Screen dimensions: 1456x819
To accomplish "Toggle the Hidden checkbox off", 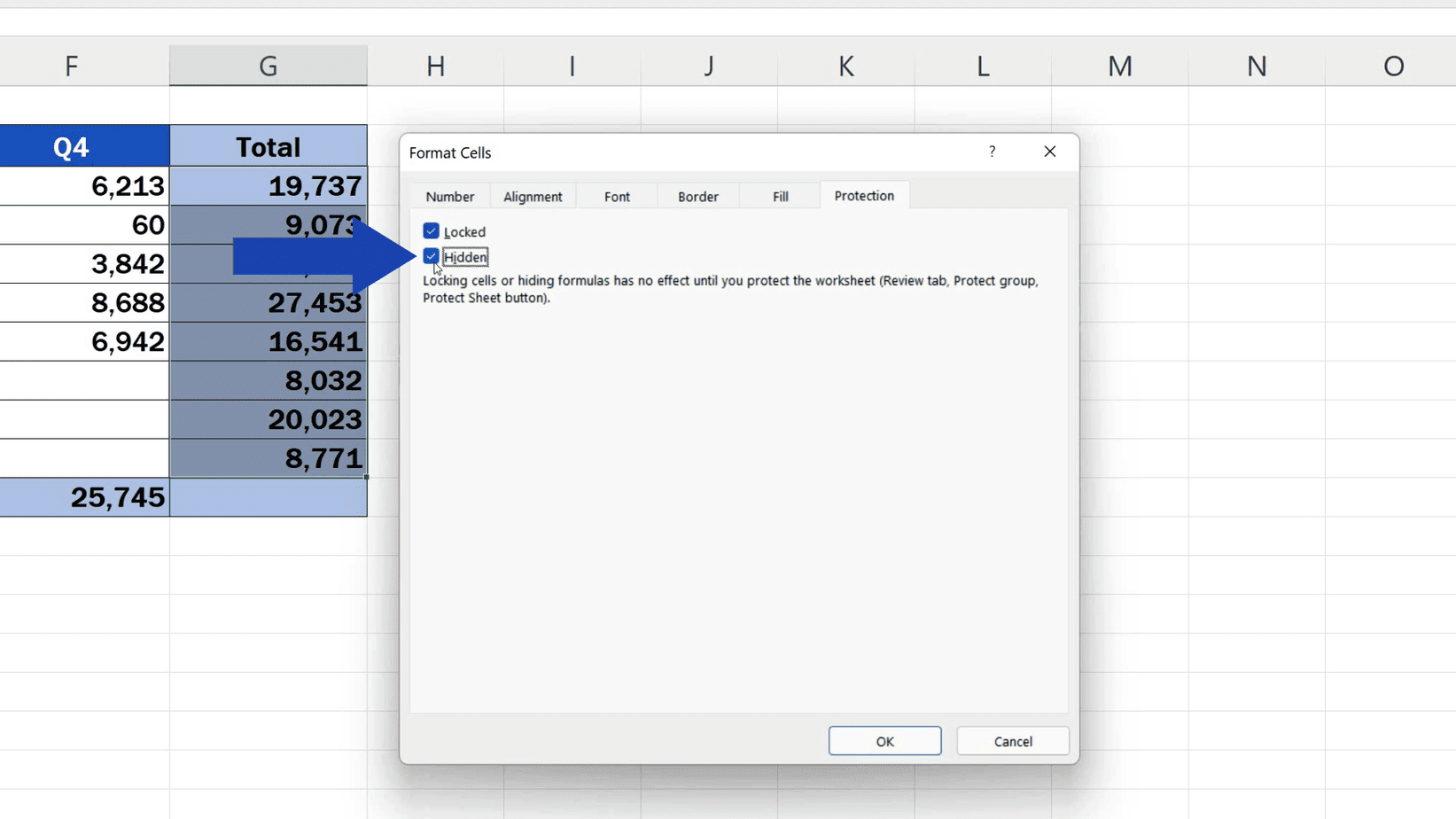I will click(432, 256).
